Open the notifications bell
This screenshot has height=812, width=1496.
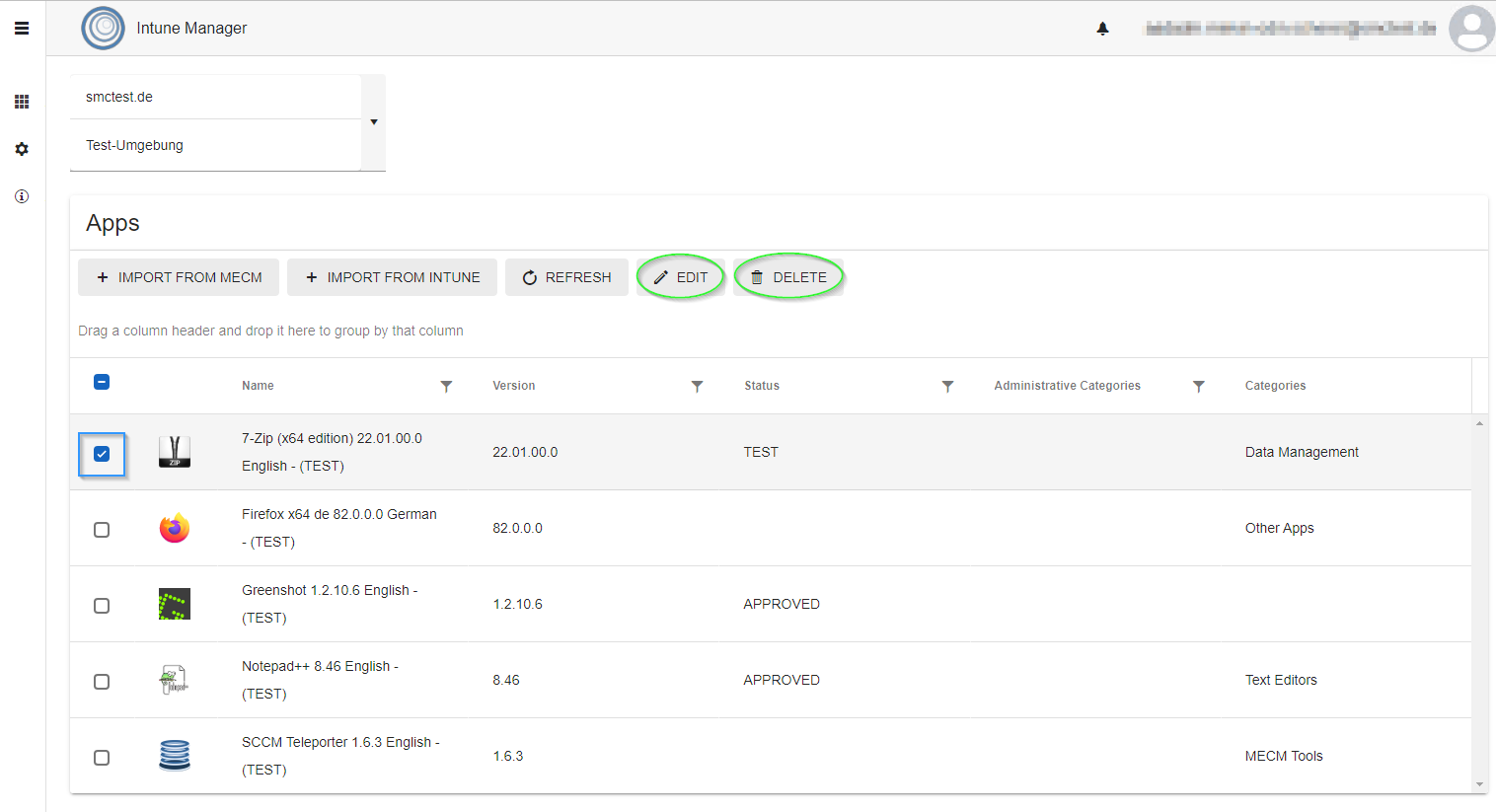pos(1103,29)
